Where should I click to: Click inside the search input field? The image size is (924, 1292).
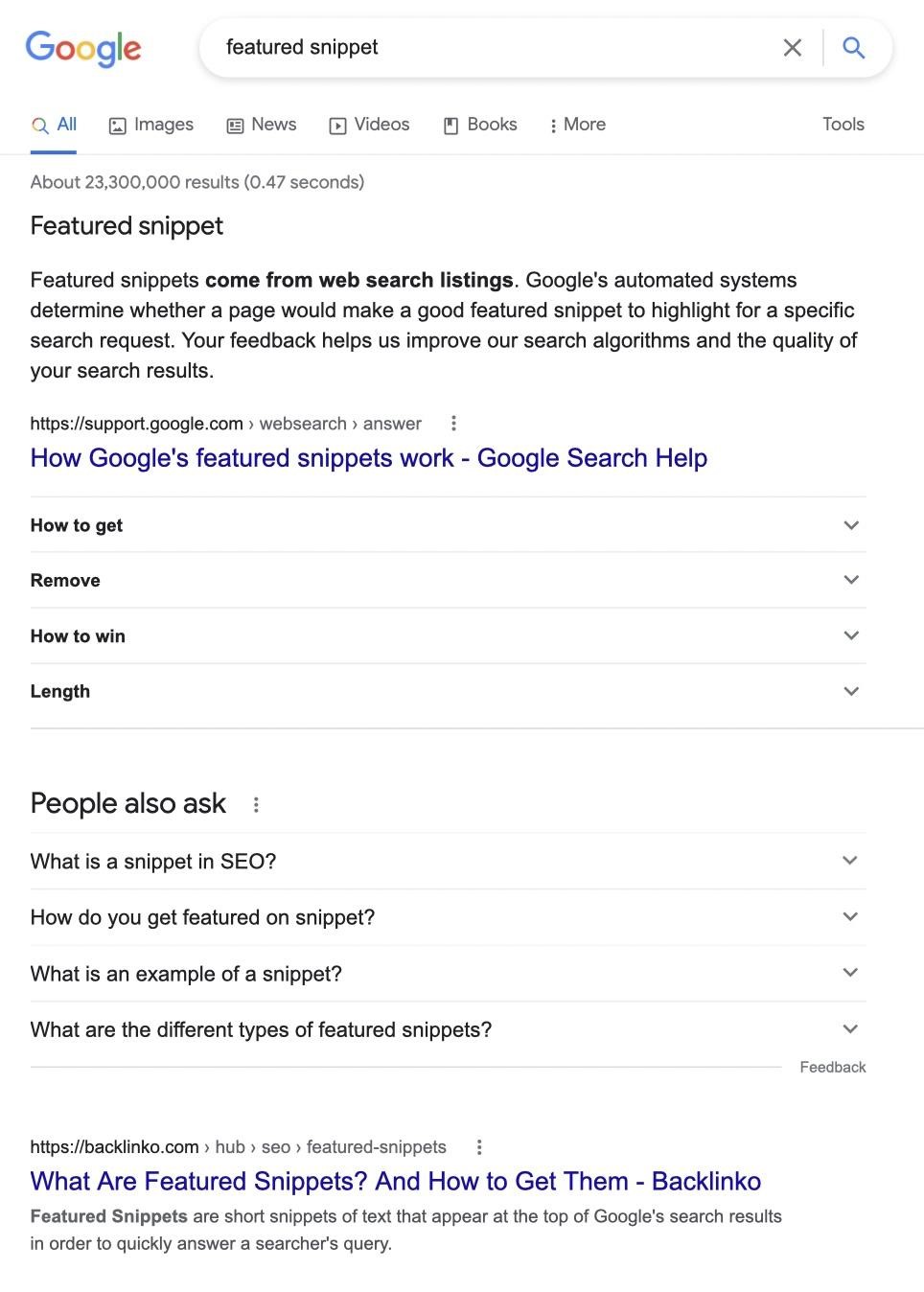[x=479, y=47]
